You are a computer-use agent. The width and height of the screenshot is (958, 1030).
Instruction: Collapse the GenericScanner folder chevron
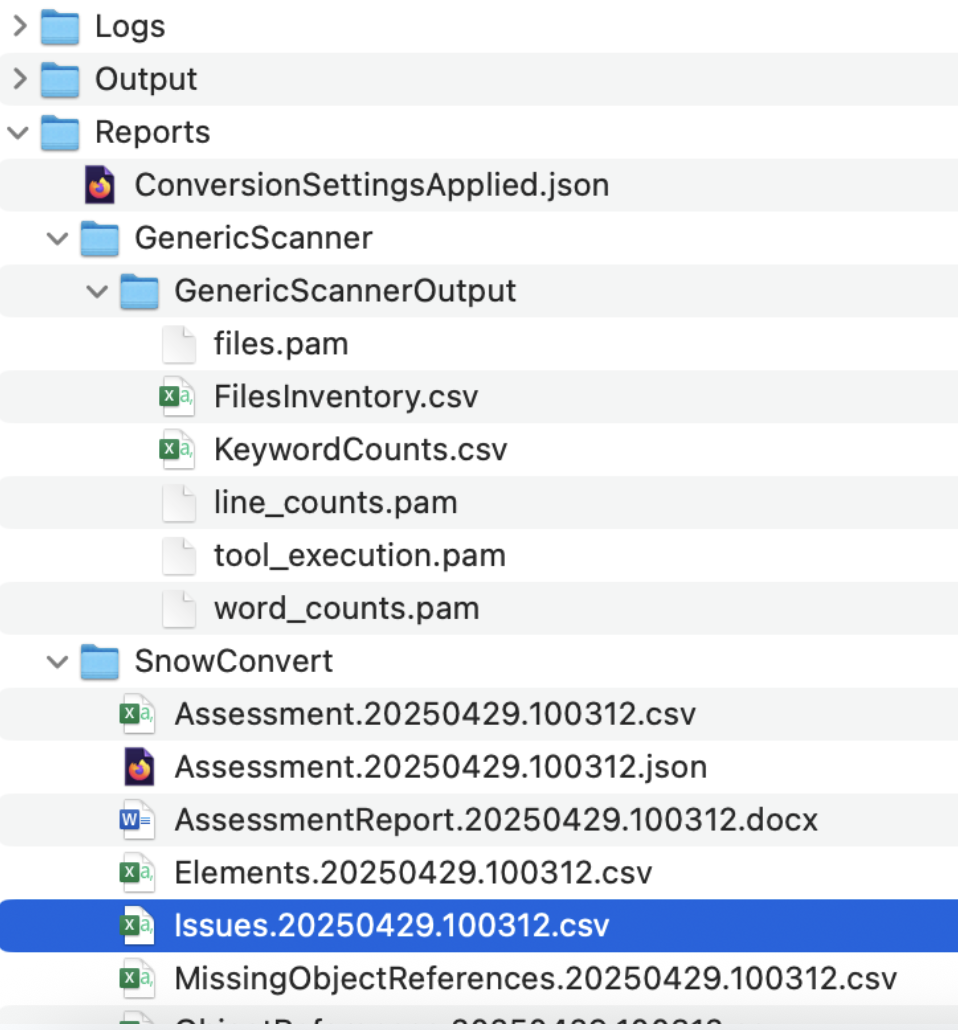58,238
